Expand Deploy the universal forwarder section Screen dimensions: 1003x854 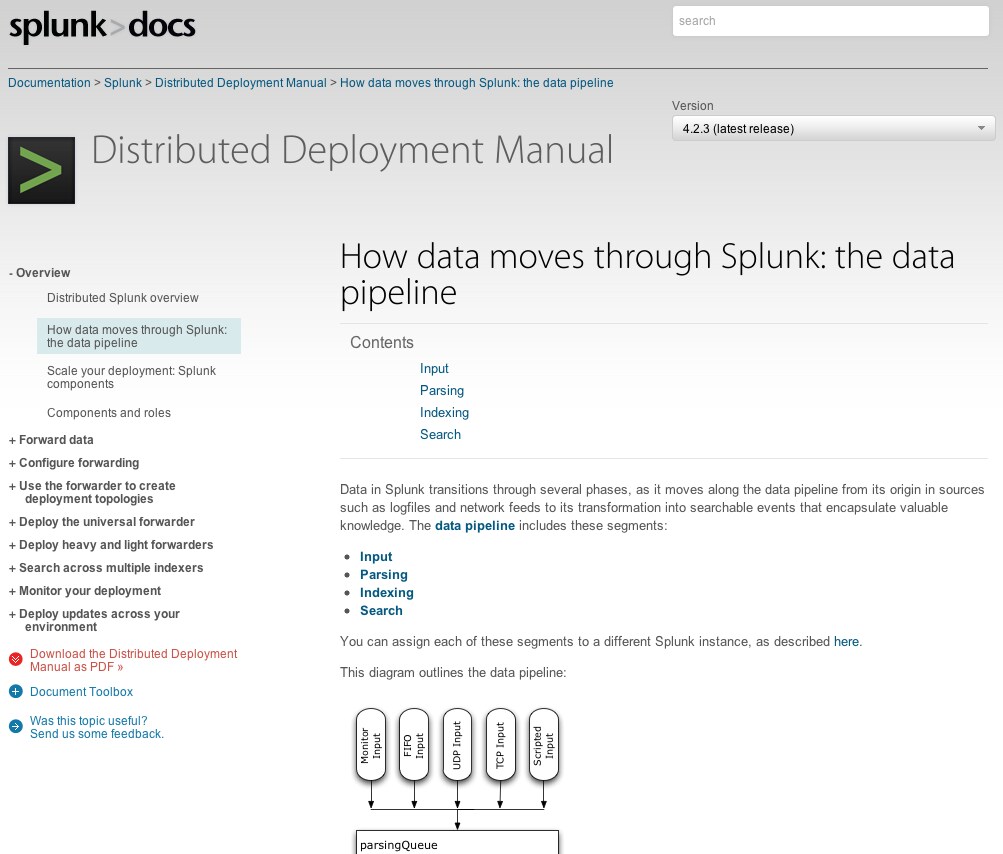click(102, 521)
